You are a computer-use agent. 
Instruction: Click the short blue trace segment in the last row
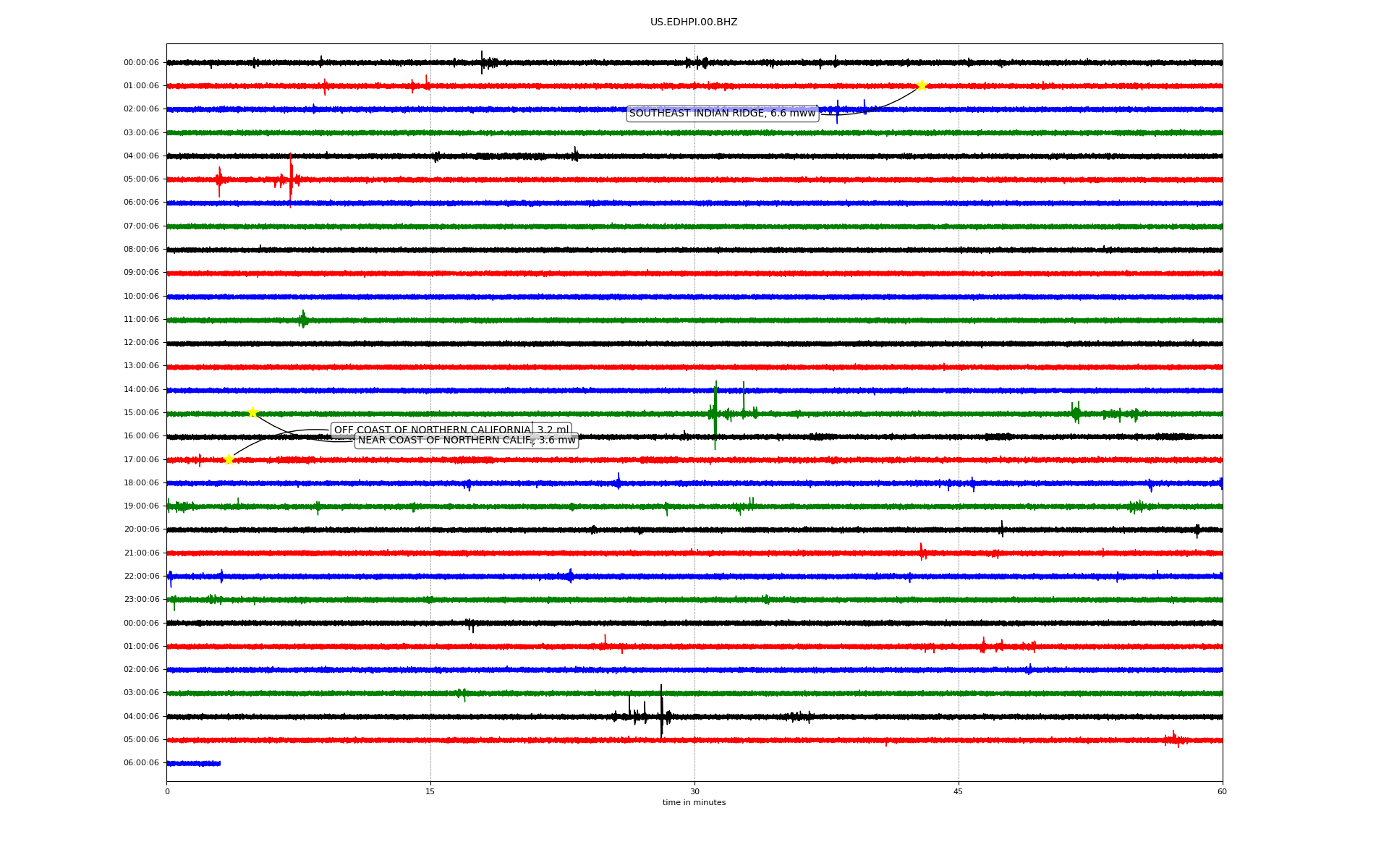click(193, 763)
